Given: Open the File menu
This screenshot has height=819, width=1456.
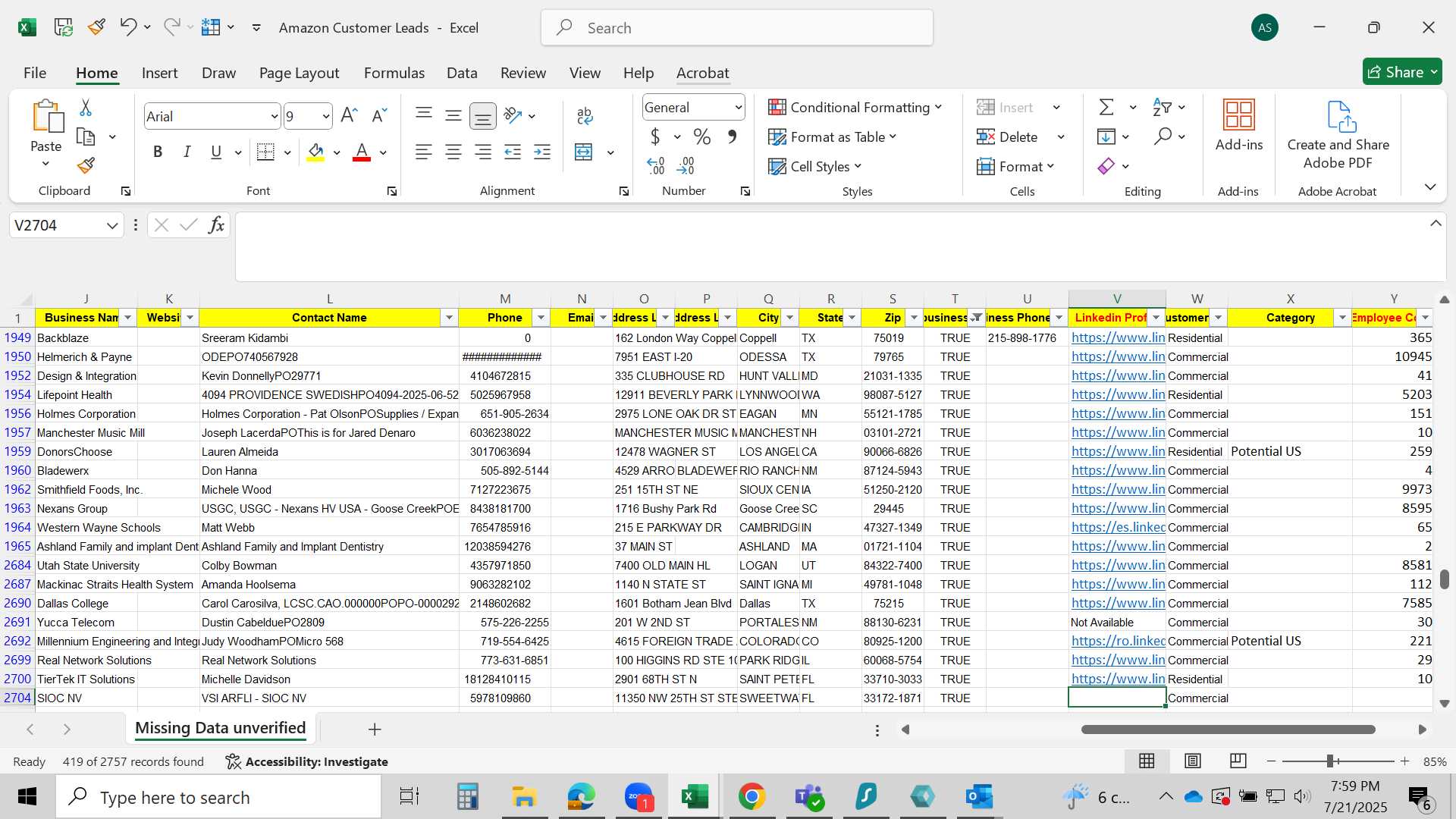Looking at the screenshot, I should (35, 73).
